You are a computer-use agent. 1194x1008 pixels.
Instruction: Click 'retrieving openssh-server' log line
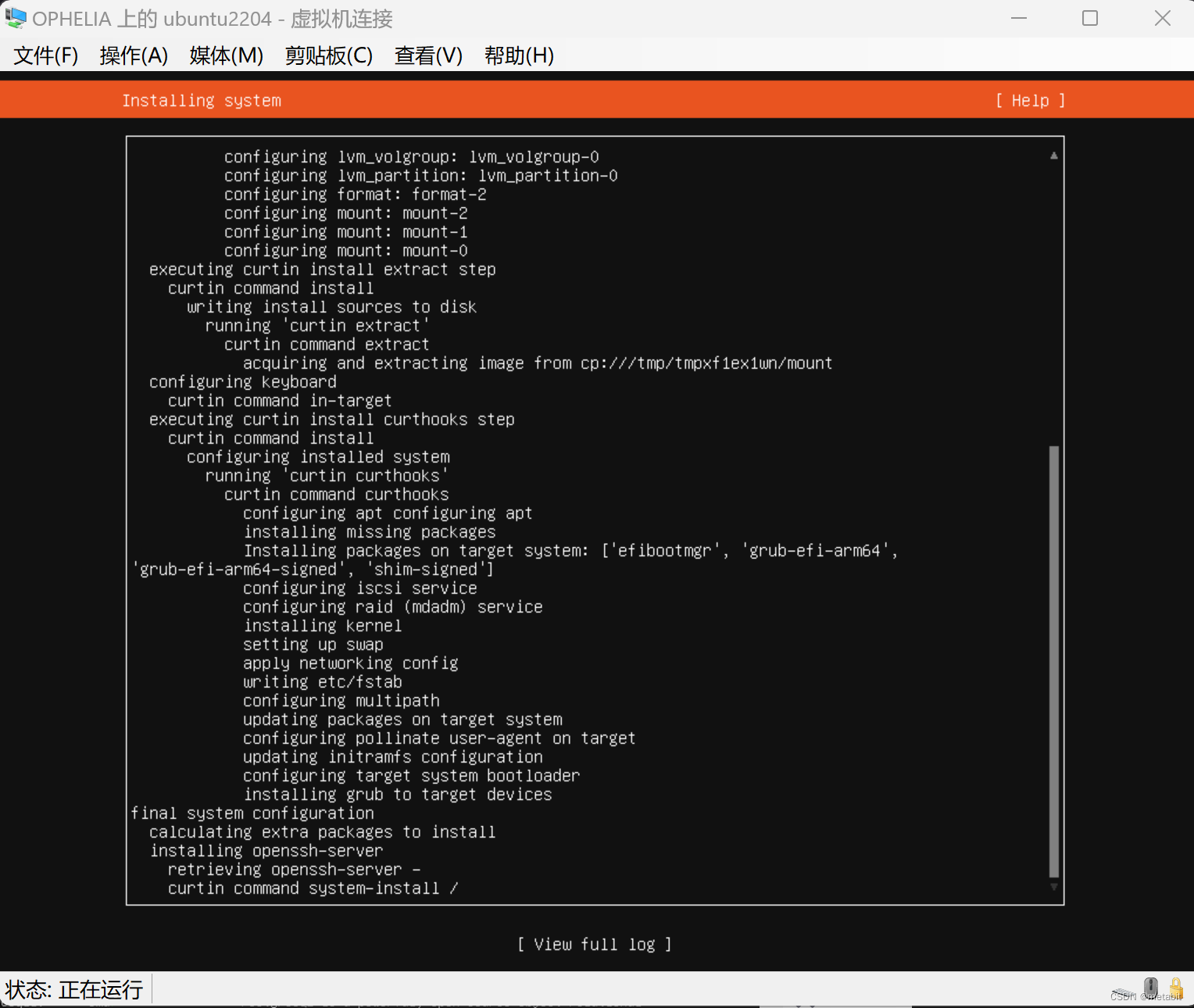(294, 870)
